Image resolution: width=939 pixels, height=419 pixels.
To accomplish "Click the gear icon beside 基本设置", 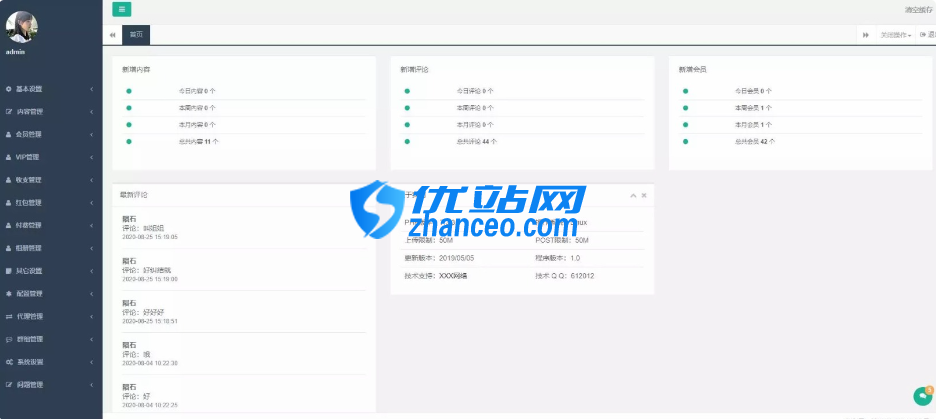I will point(8,89).
